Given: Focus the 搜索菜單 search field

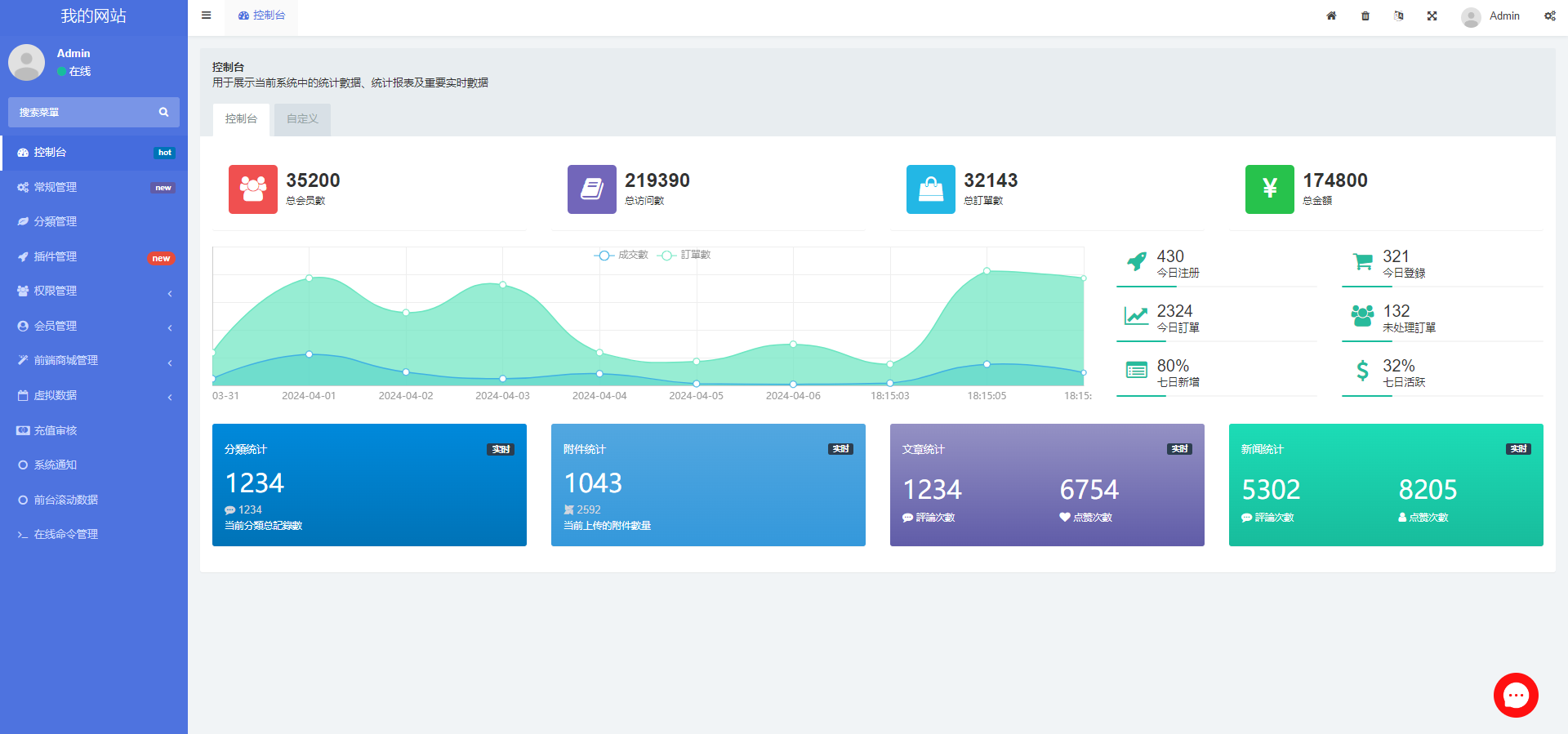Looking at the screenshot, I should coord(82,113).
